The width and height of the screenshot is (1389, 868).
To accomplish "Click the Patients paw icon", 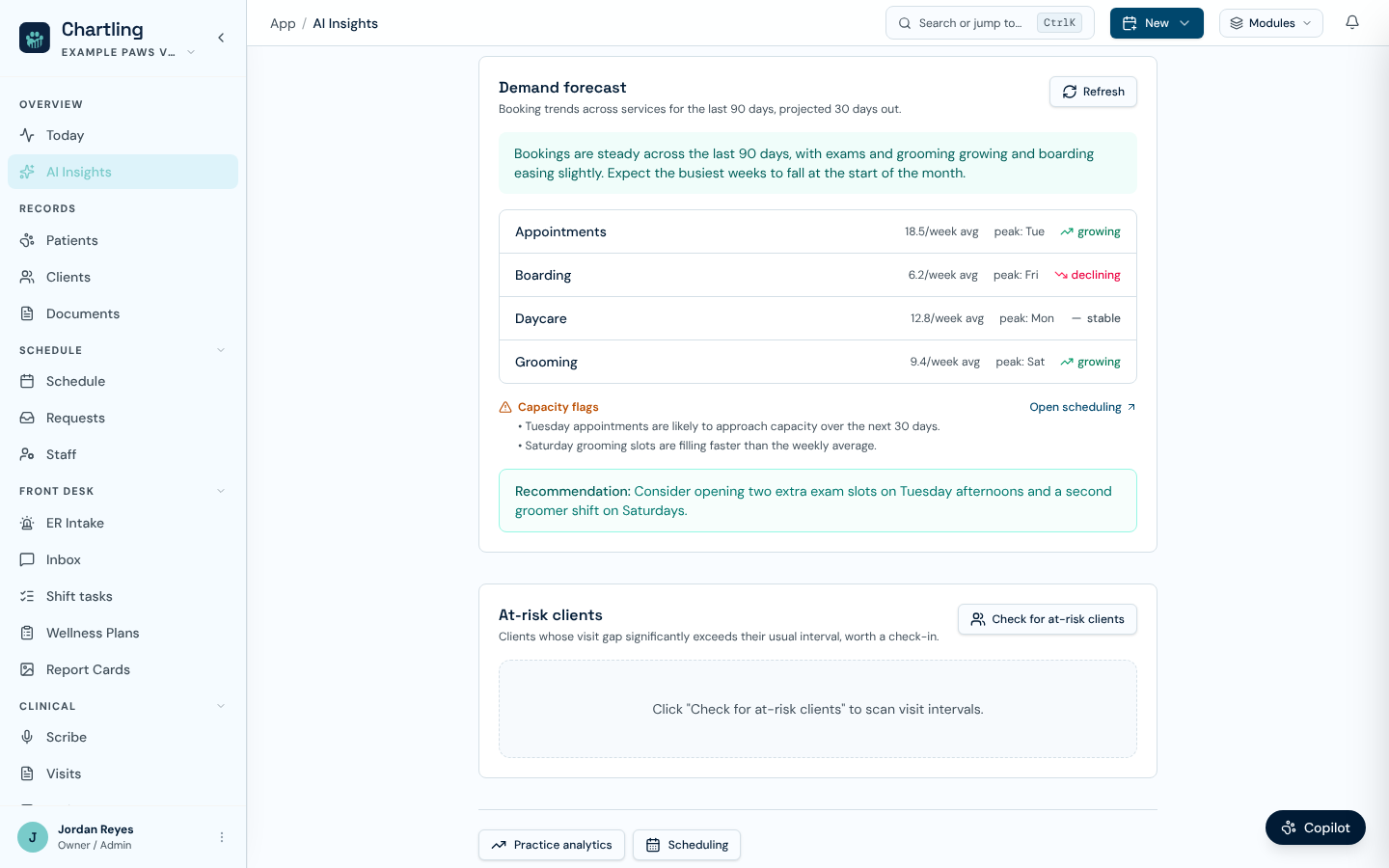I will [27, 240].
